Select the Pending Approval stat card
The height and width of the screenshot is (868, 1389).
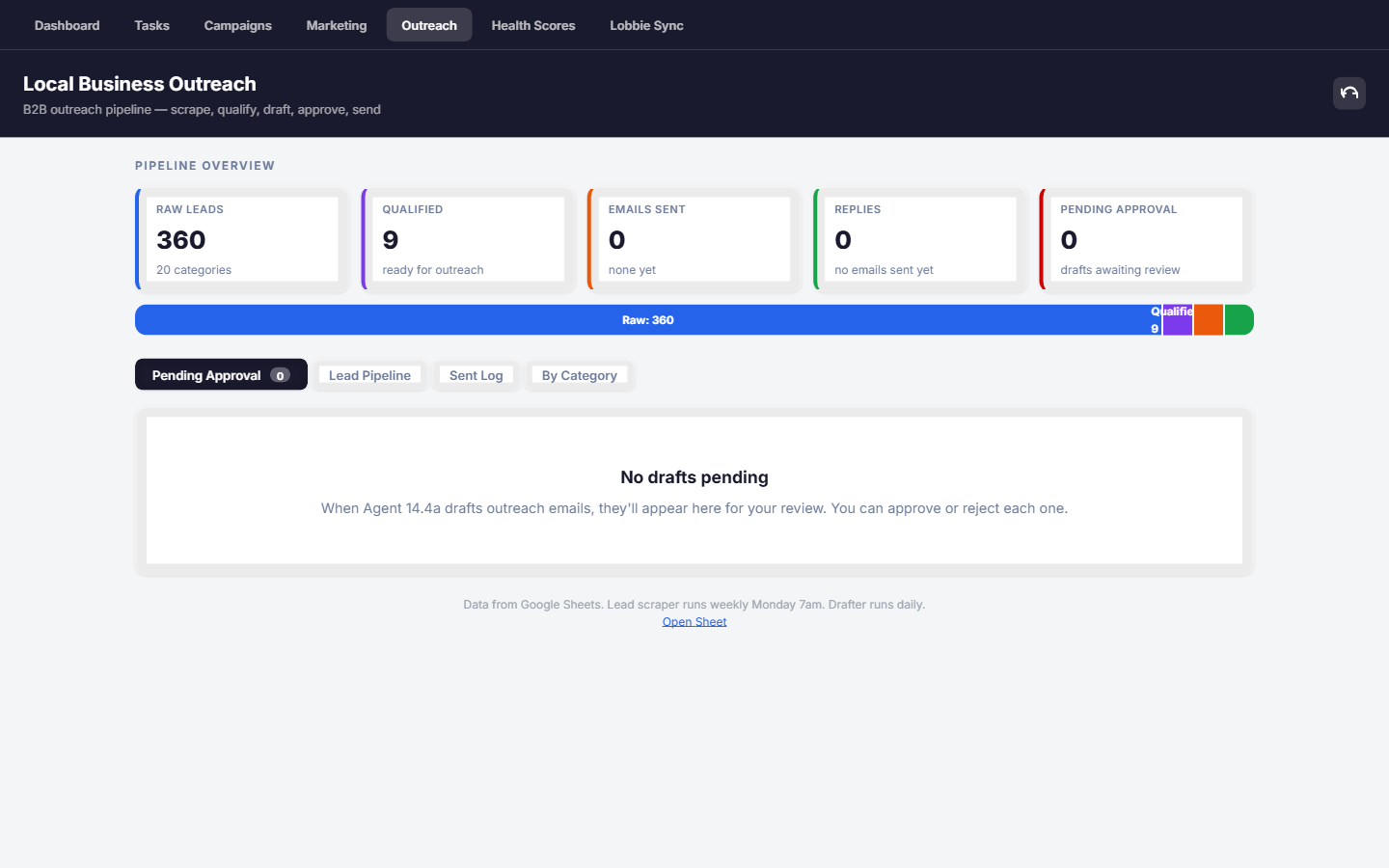pyautogui.click(x=1144, y=238)
